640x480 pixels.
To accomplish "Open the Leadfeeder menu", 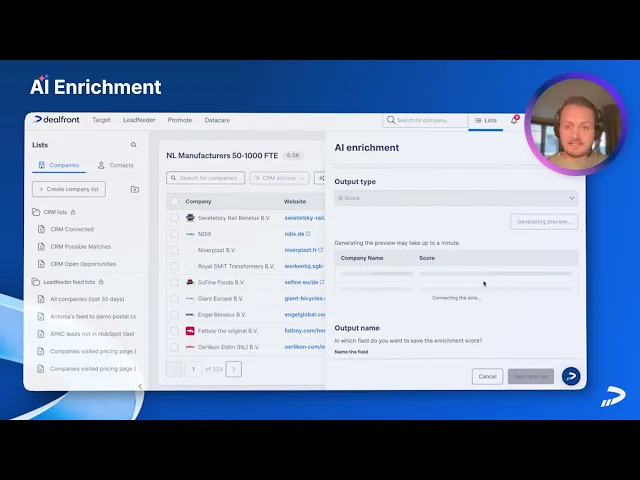I will pos(139,120).
